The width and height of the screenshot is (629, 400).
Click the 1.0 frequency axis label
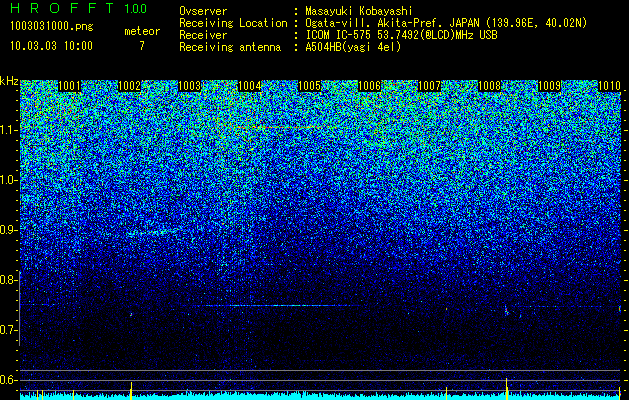click(x=8, y=181)
